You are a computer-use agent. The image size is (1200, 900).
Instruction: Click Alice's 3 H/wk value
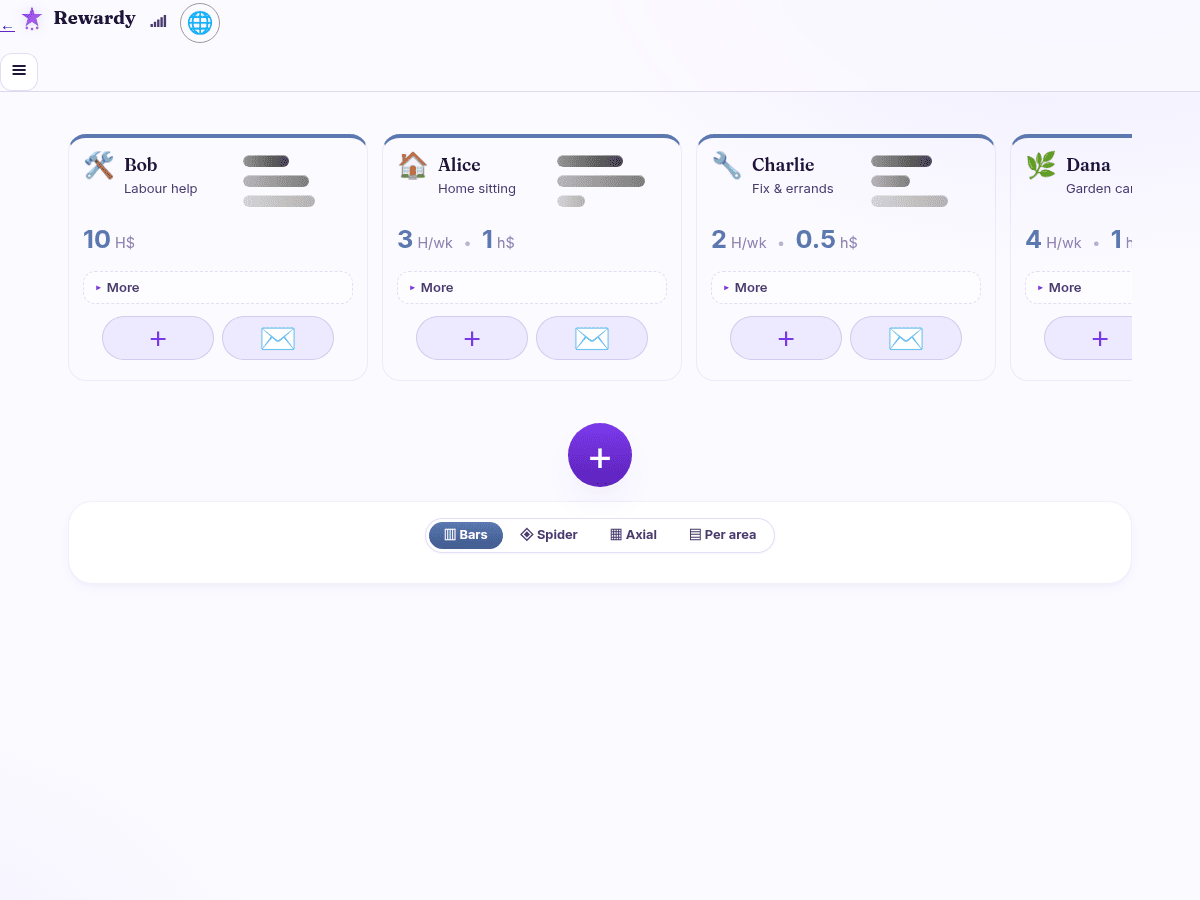coord(425,240)
